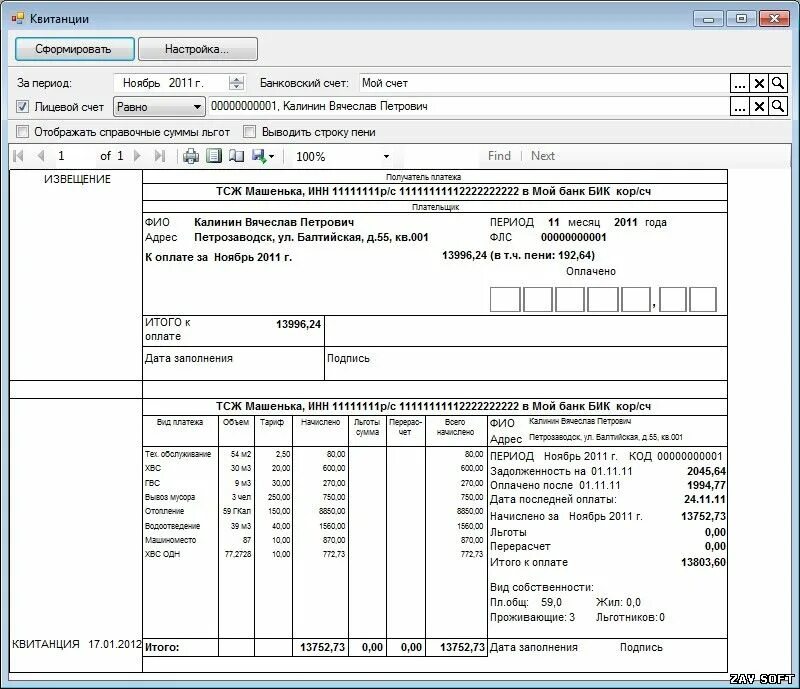Go to previous report page
800x689 pixels.
pyautogui.click(x=41, y=156)
